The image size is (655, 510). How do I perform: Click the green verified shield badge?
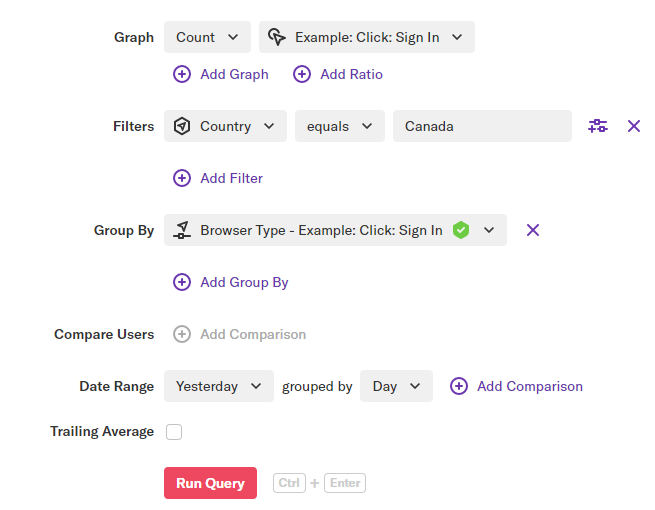pos(461,230)
